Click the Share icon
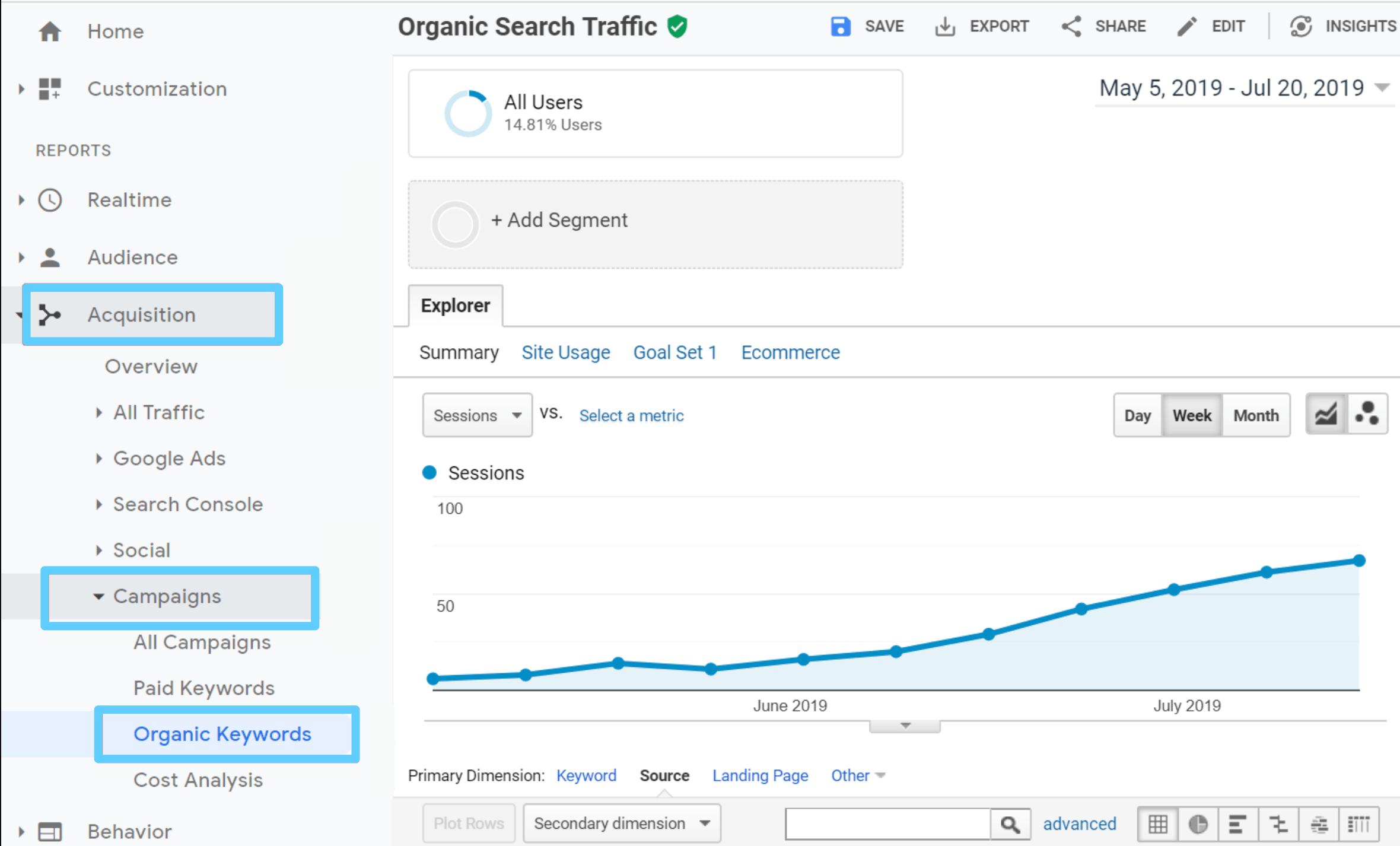Viewport: 1400px width, 846px height. tap(1071, 26)
